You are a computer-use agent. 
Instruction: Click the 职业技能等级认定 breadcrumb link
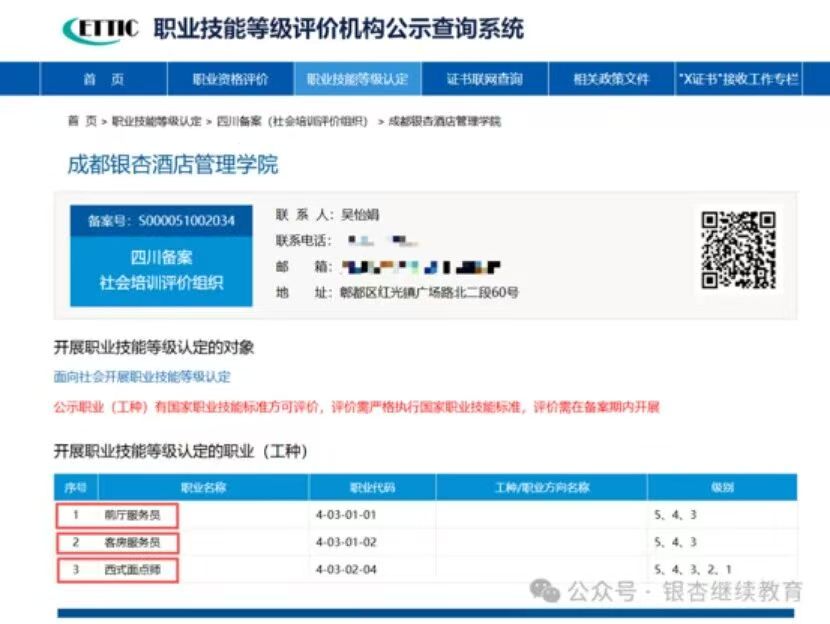coord(157,121)
